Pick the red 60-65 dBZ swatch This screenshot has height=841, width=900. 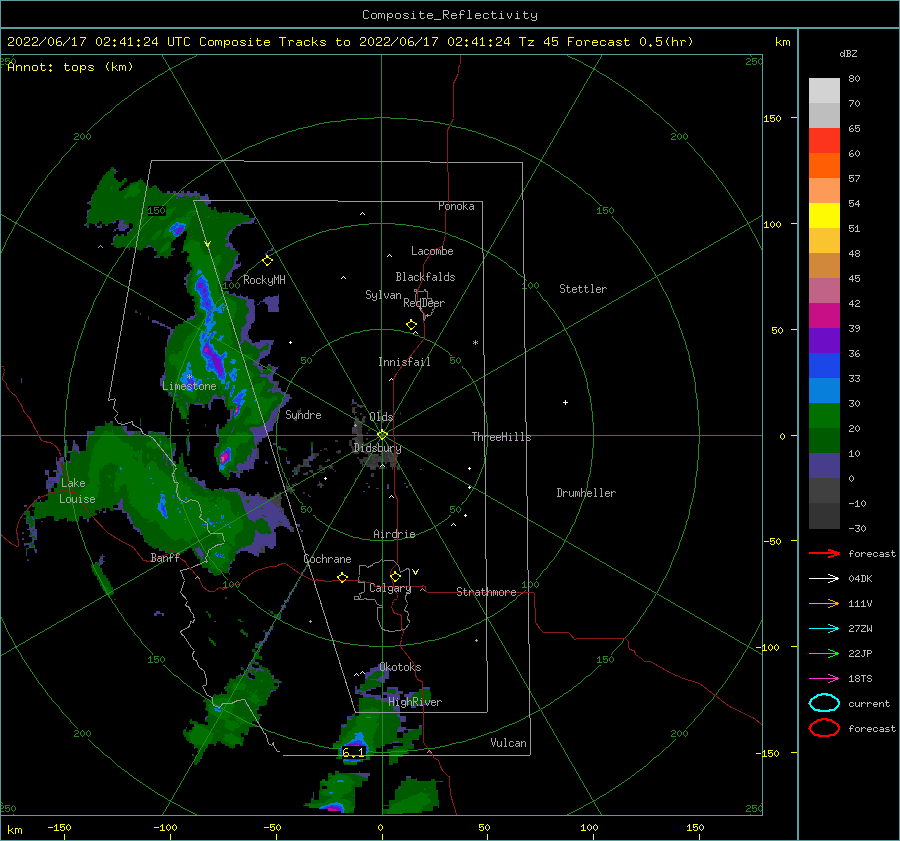point(824,141)
